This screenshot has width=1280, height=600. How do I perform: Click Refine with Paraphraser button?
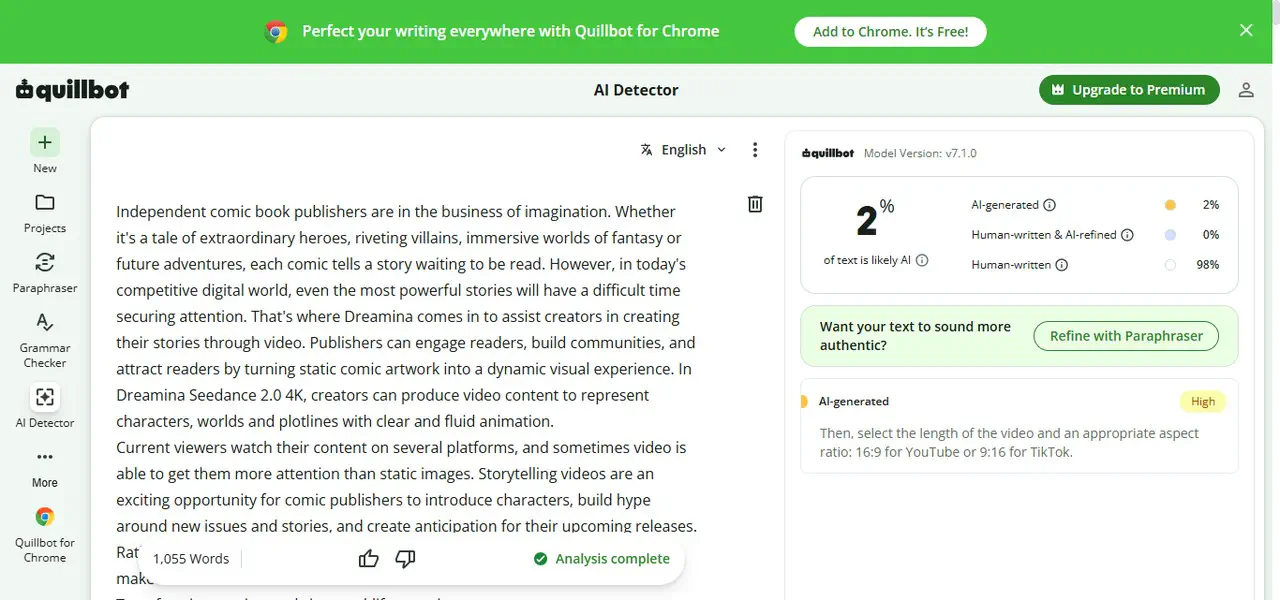[1126, 336]
